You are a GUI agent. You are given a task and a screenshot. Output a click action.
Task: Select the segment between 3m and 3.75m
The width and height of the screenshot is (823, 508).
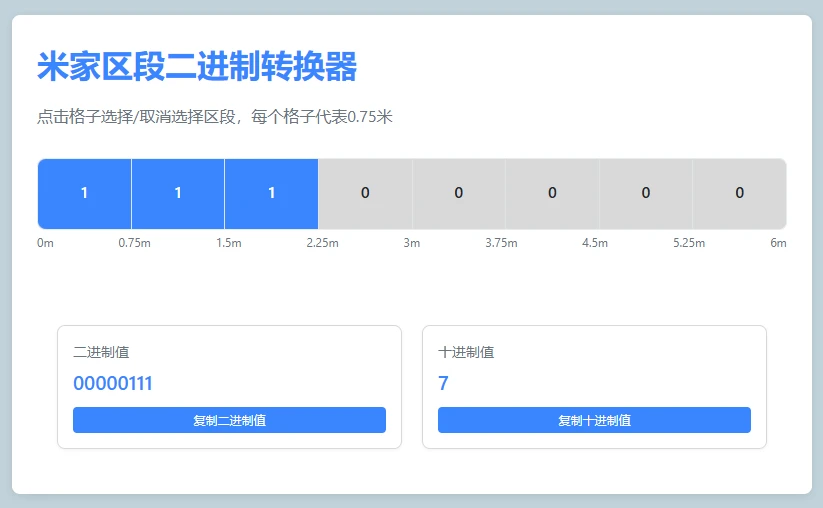pos(459,194)
